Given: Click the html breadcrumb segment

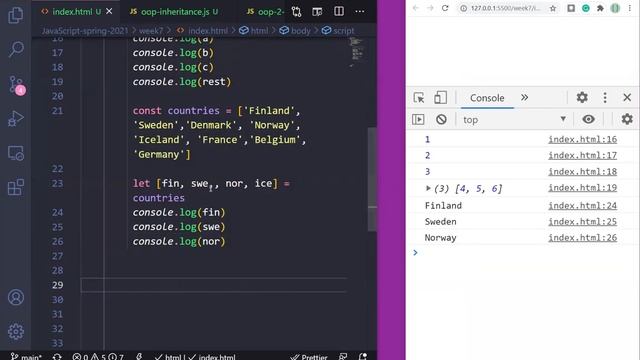Looking at the screenshot, I should (x=254, y=31).
